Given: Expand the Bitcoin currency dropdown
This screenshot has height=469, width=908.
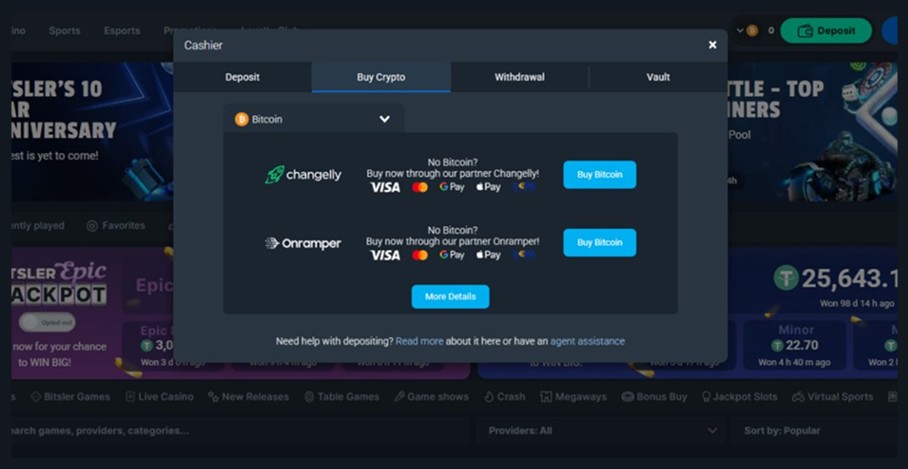Looking at the screenshot, I should point(384,119).
